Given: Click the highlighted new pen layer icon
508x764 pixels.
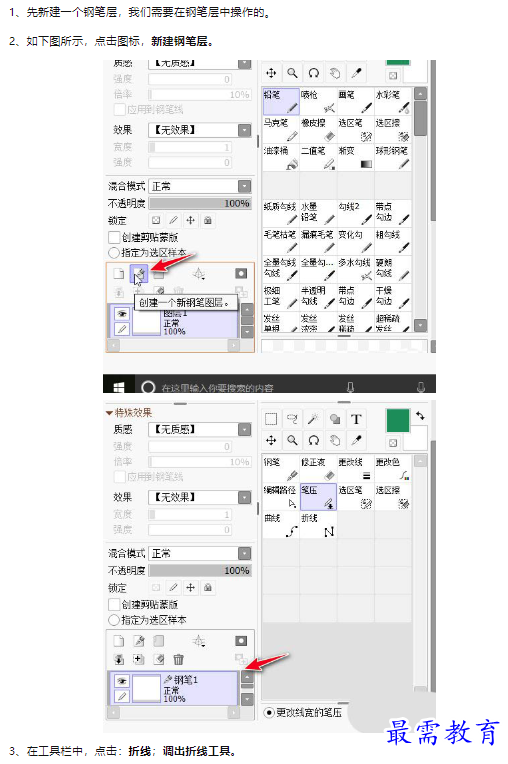Looking at the screenshot, I should coord(139,274).
